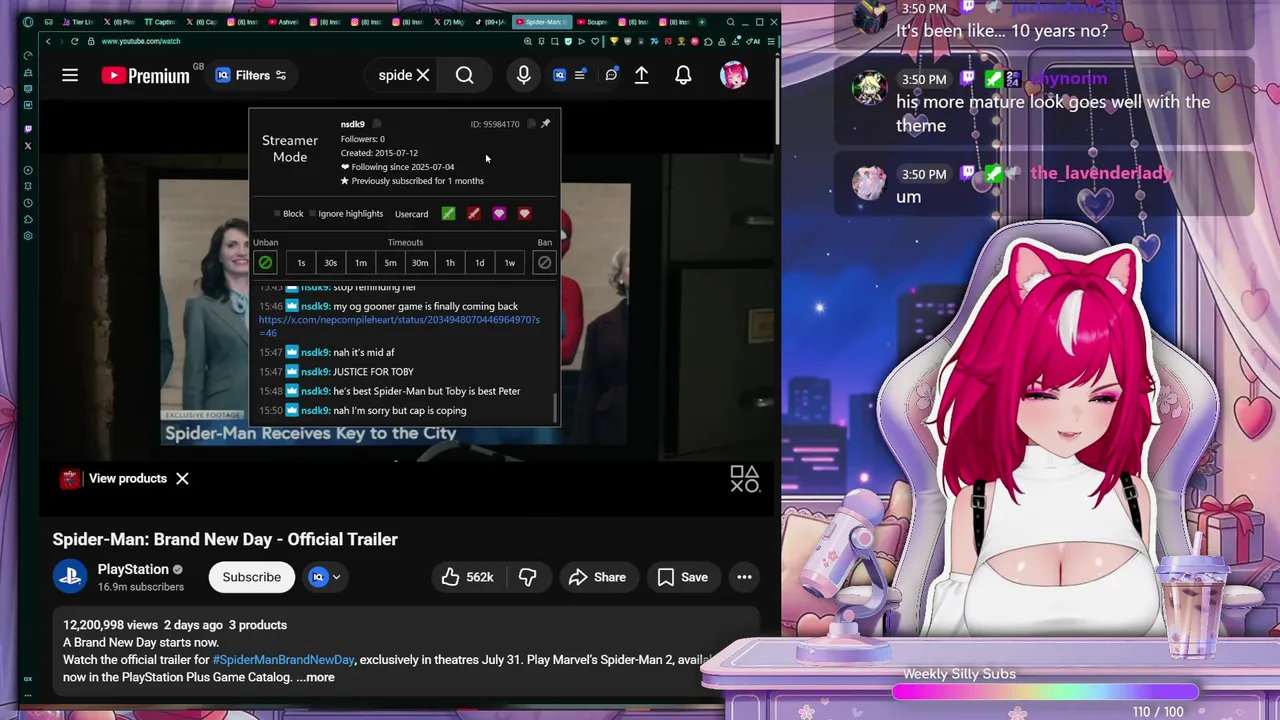Click the_lavenderlady username in chat
This screenshot has width=1280, height=720.
pos(1101,173)
